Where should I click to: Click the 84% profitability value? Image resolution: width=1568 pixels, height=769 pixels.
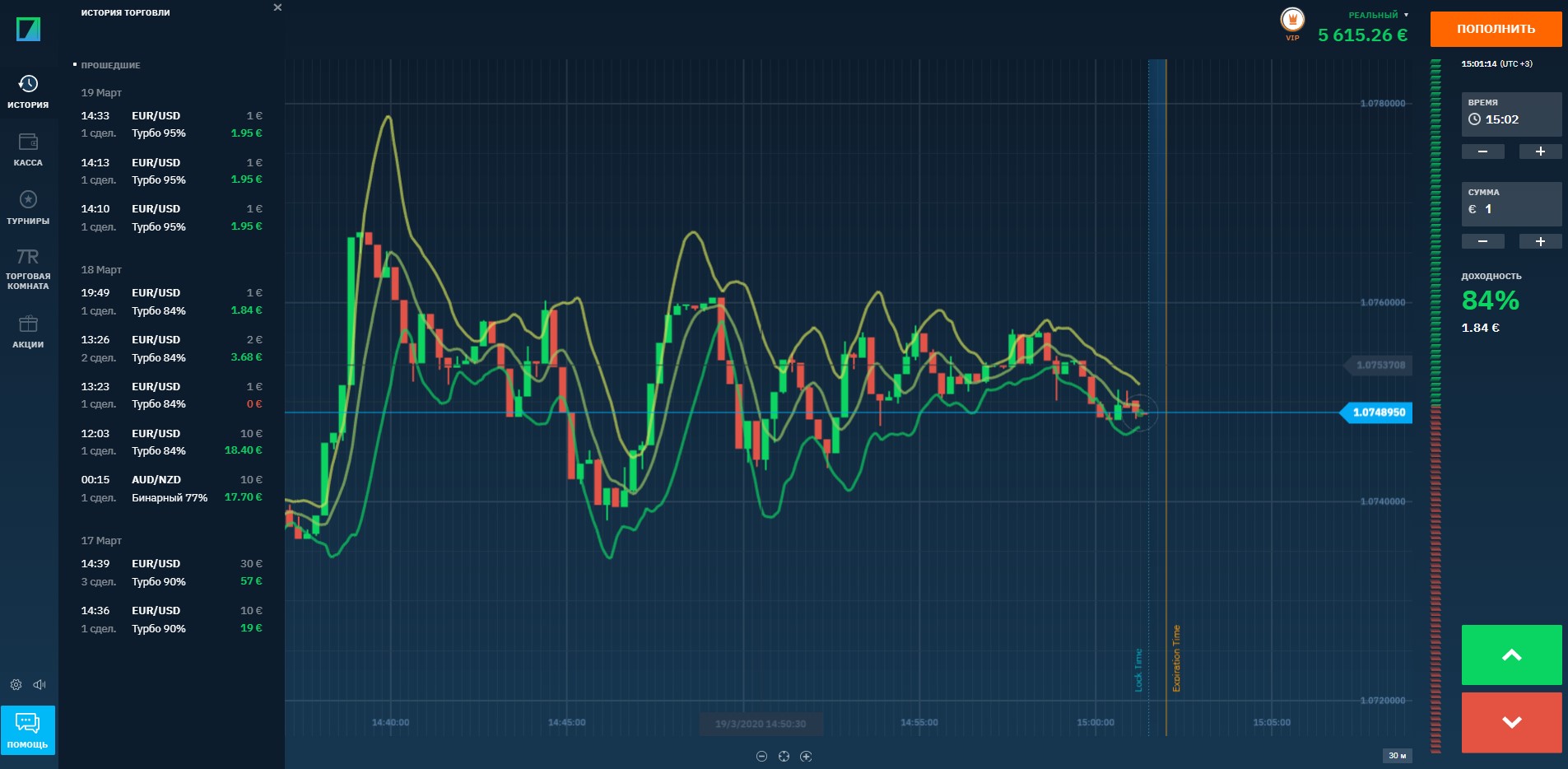[1490, 301]
